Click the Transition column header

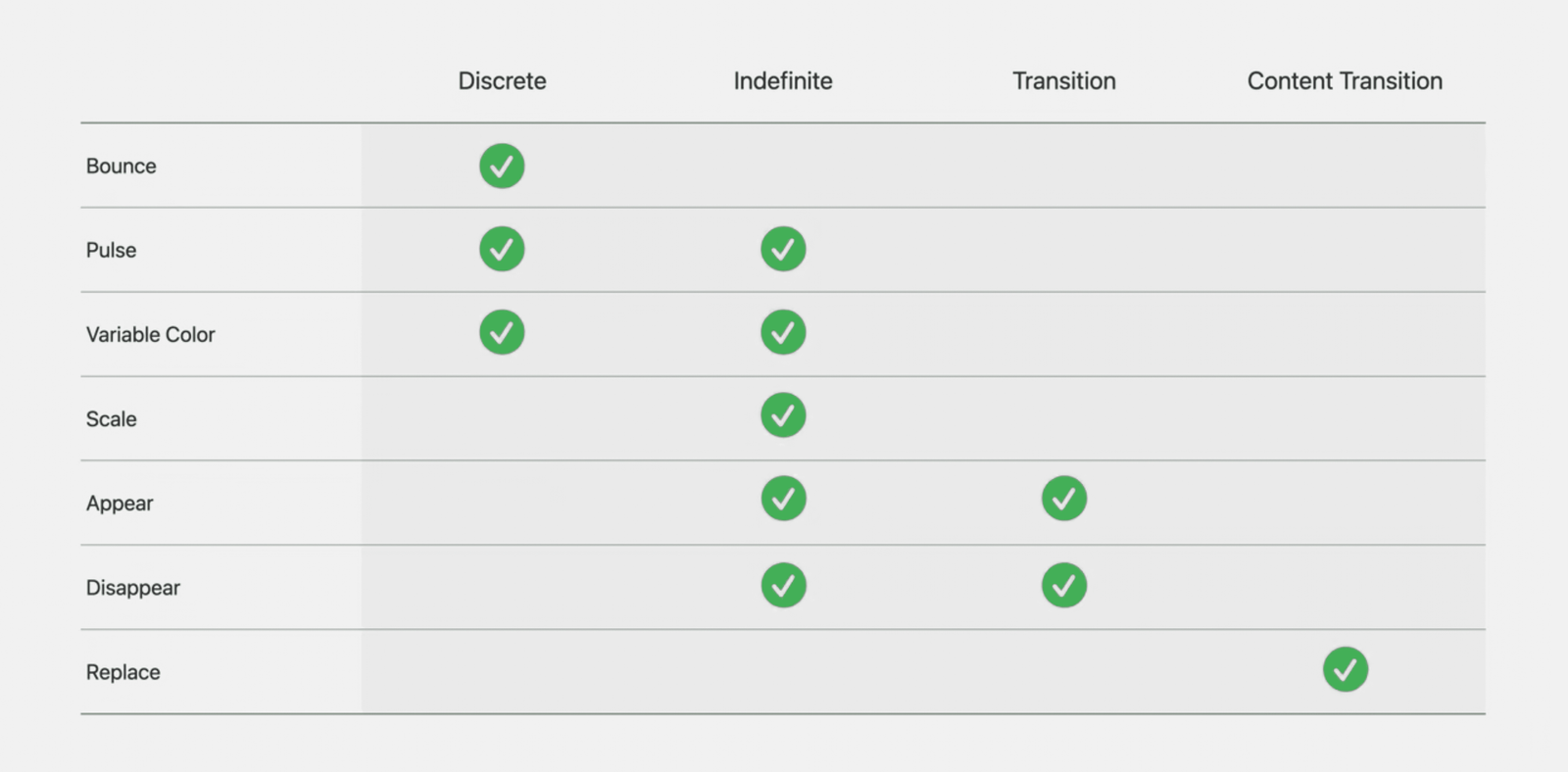click(1064, 81)
